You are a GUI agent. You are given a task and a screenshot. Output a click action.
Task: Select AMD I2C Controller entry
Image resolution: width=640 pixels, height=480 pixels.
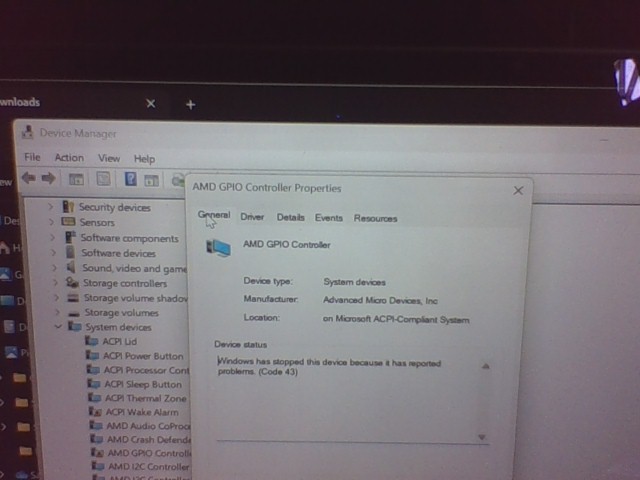click(149, 466)
